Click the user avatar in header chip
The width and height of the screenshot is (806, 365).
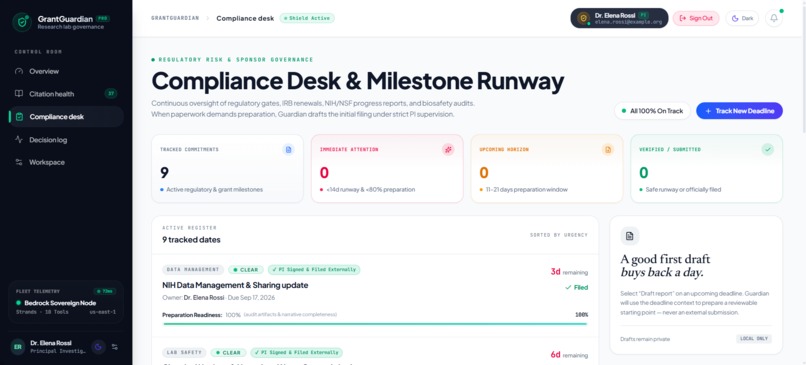pos(583,18)
